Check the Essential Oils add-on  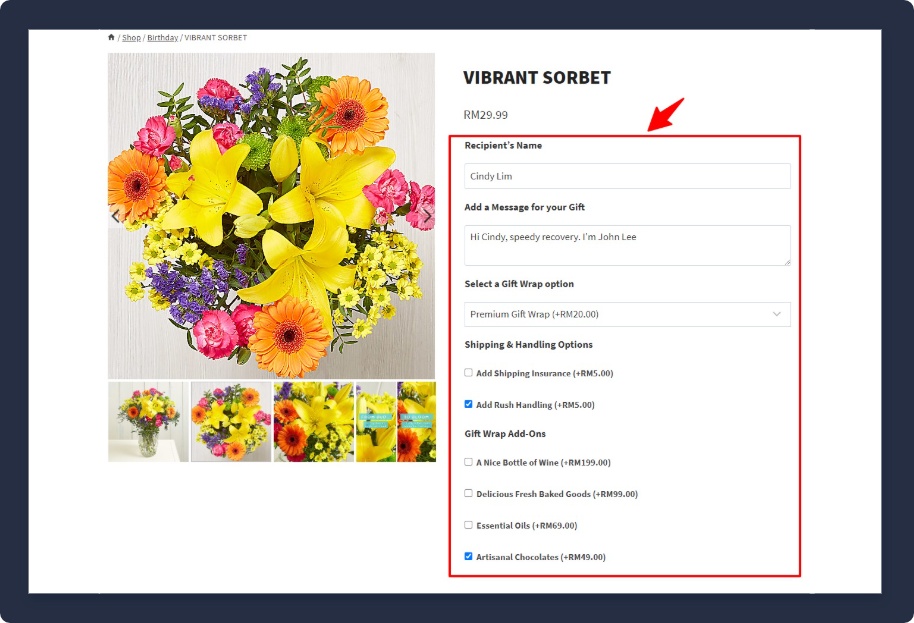point(468,525)
